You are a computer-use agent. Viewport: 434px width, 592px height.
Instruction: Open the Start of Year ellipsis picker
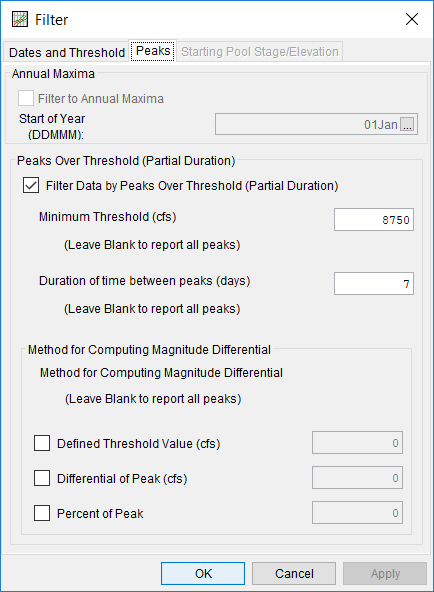(x=407, y=124)
